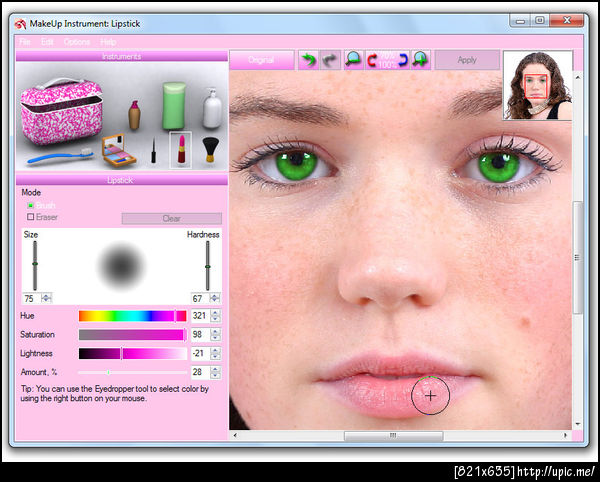Select the eyeshadow palette instrument

tap(118, 150)
